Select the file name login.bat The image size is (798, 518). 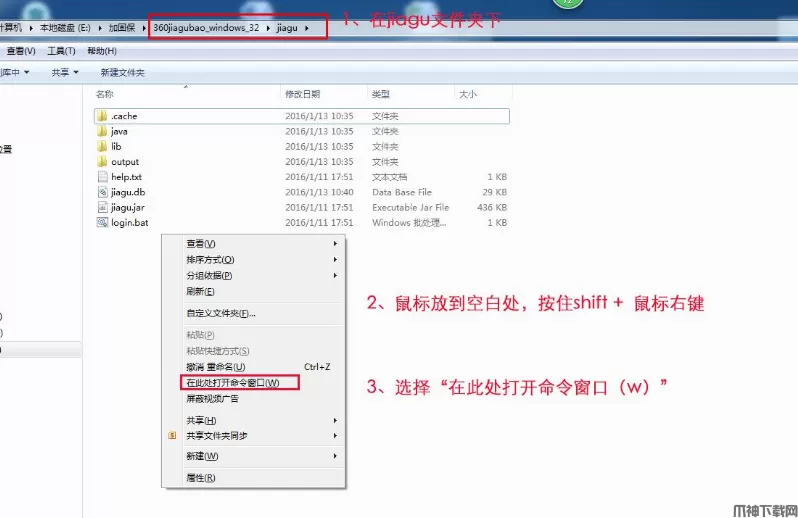[130, 223]
